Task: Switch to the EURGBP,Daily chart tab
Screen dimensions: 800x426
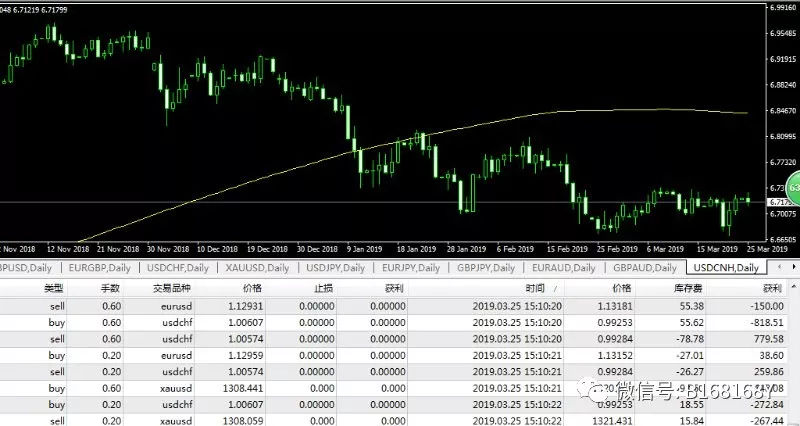Action: tap(97, 267)
